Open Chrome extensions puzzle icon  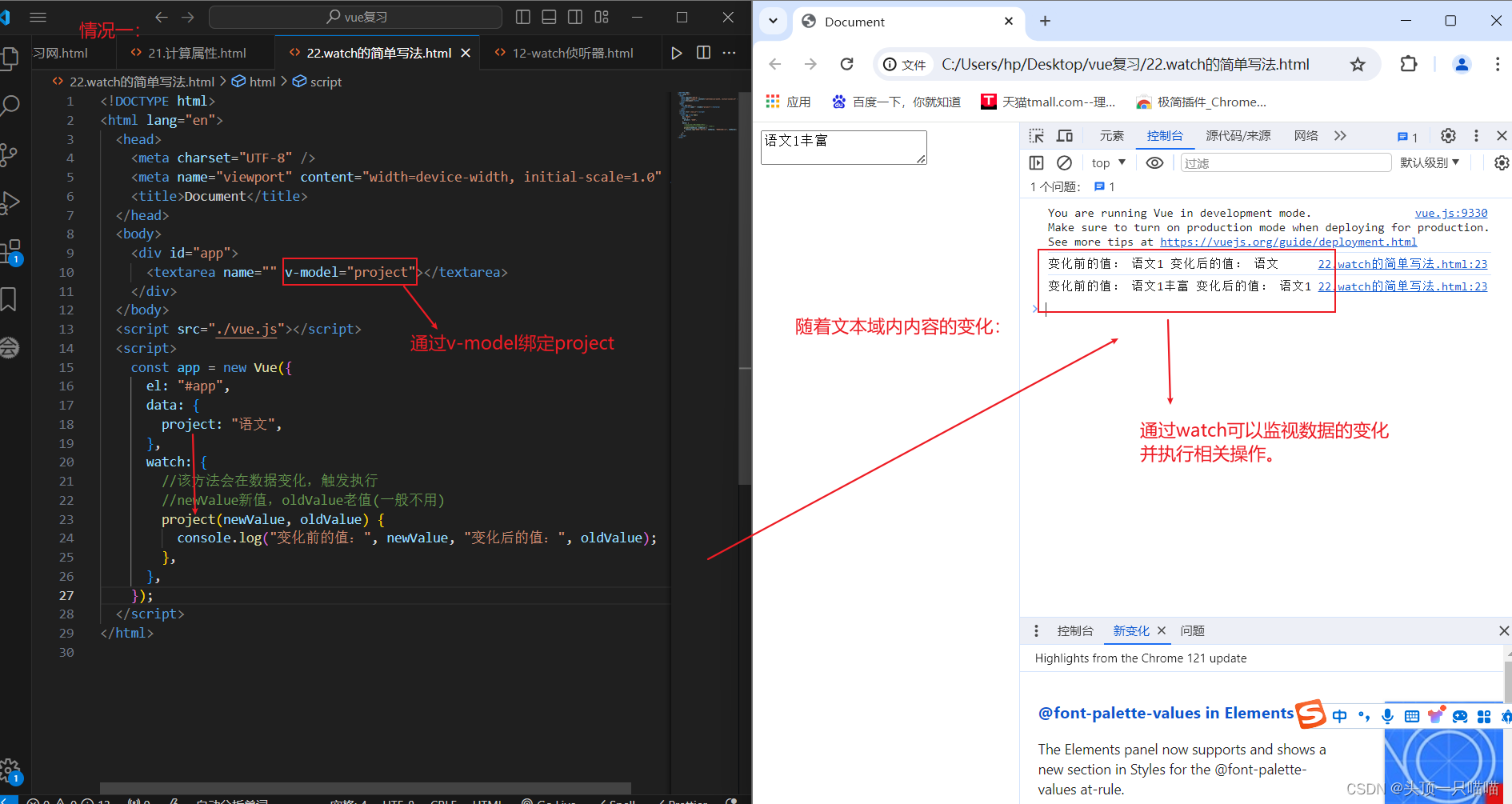tap(1409, 64)
